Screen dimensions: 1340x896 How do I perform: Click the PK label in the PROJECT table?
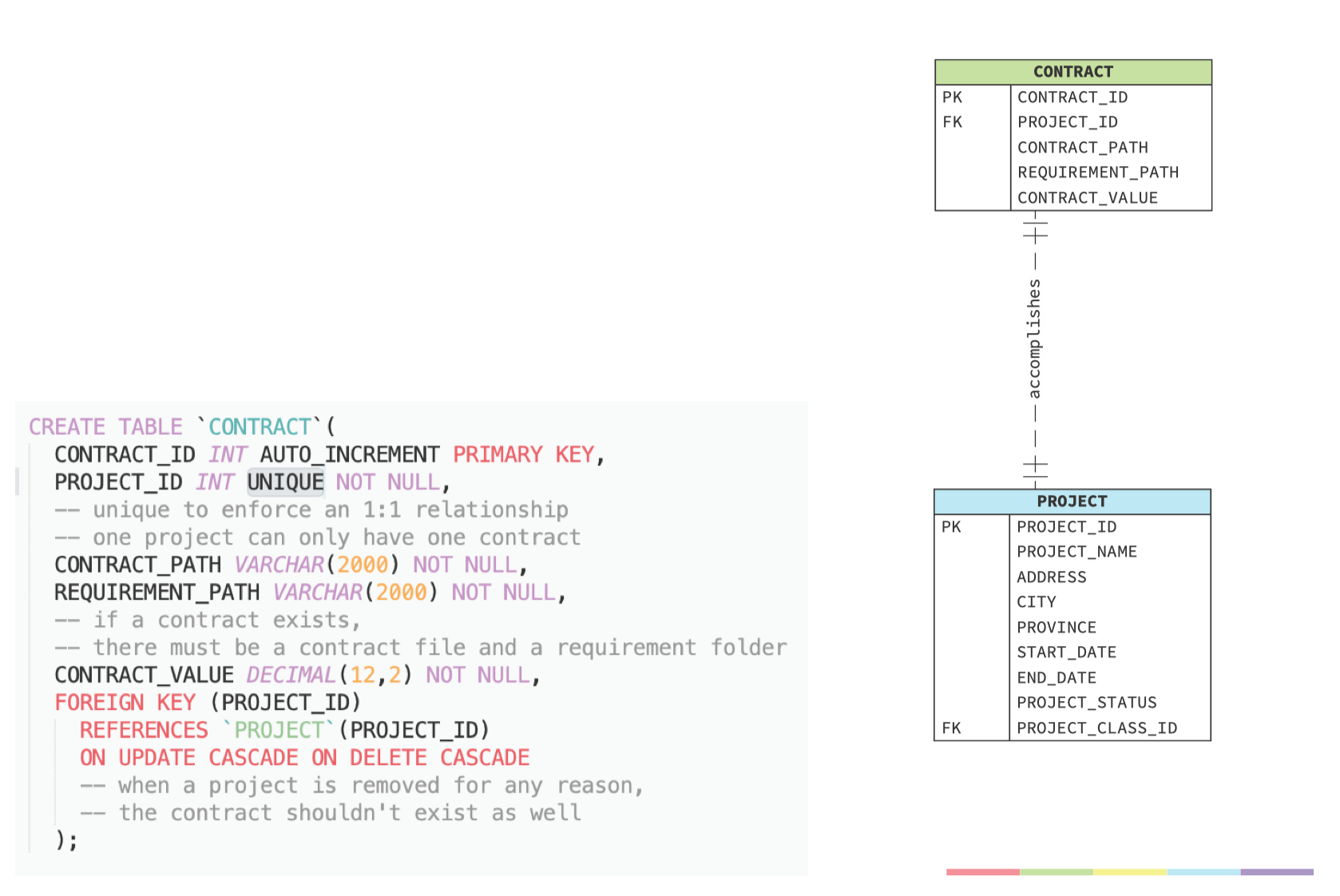pos(951,527)
